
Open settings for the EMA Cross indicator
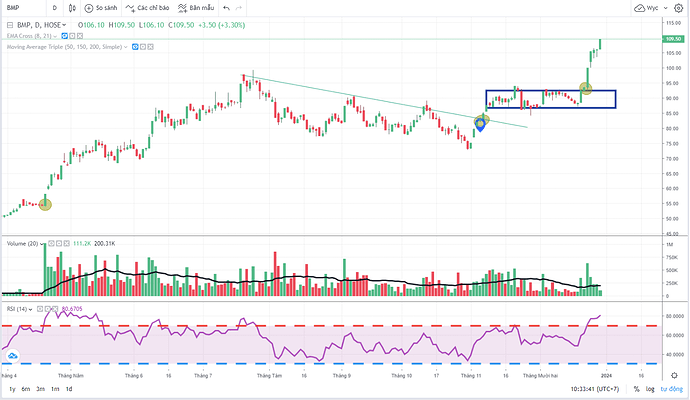[x=72, y=36]
